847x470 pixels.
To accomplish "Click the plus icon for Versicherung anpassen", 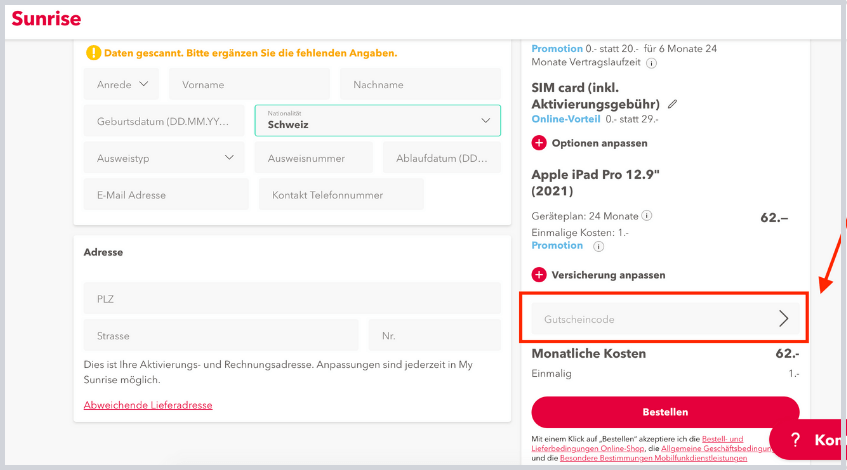I will [539, 275].
